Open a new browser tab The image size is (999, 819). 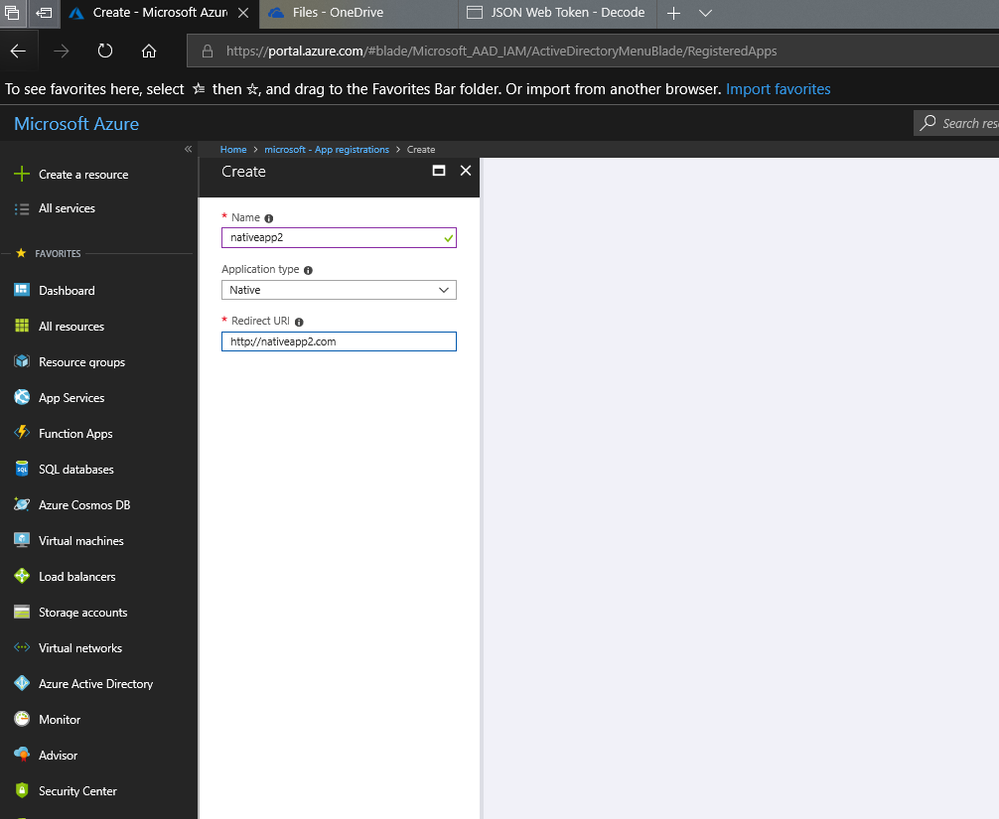[673, 13]
